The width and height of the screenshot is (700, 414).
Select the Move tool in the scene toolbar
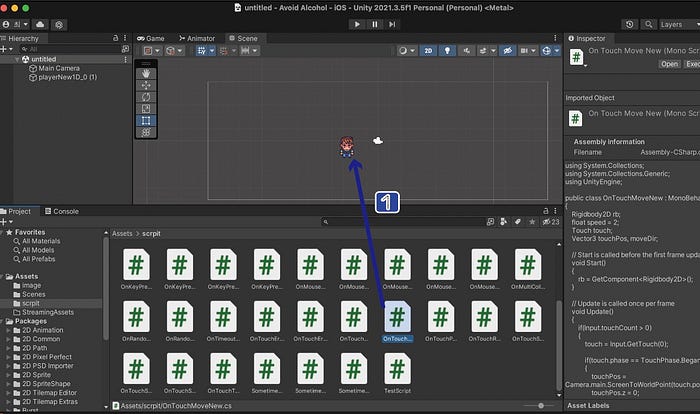(x=146, y=85)
